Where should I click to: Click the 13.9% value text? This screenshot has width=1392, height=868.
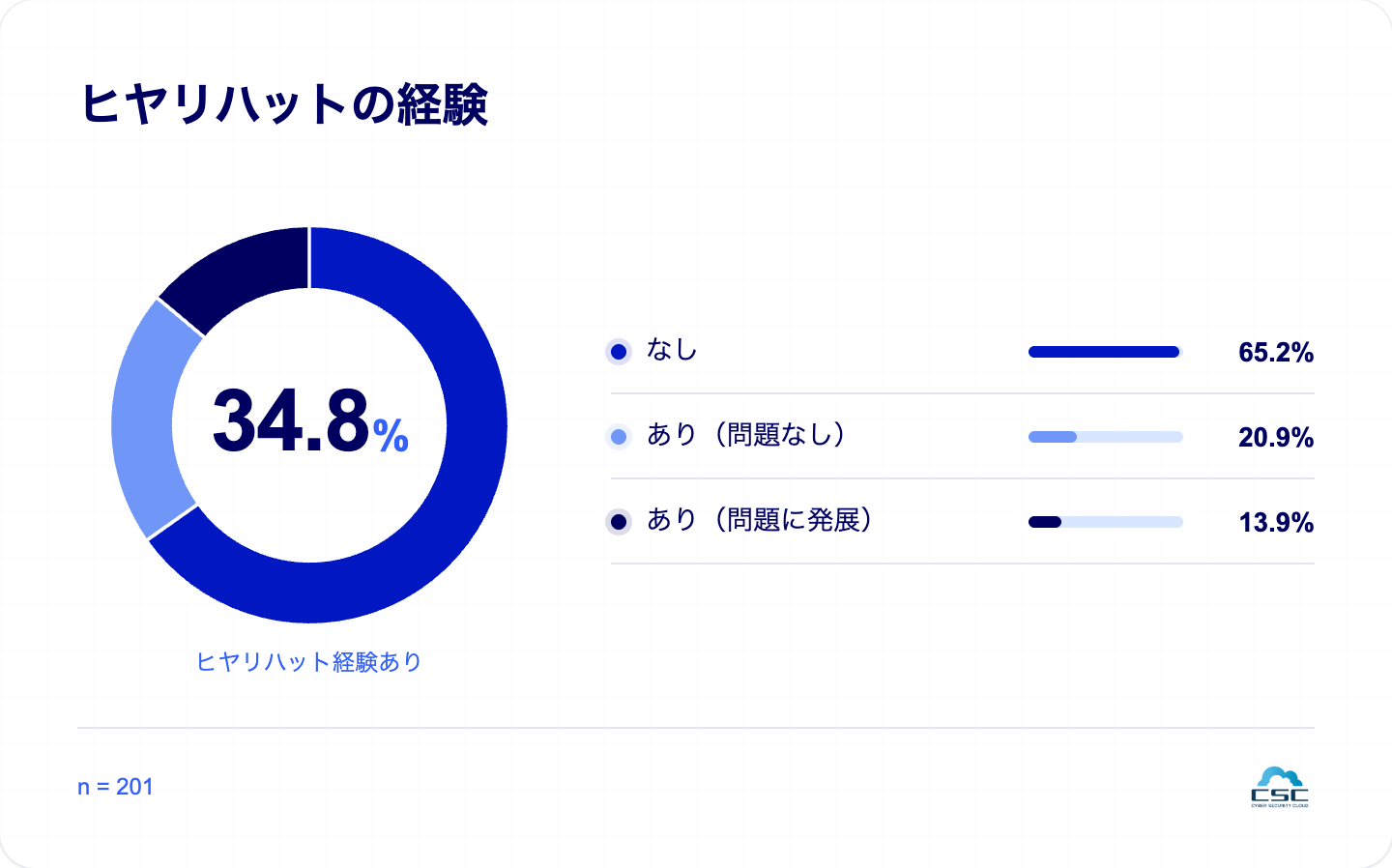coord(1276,523)
